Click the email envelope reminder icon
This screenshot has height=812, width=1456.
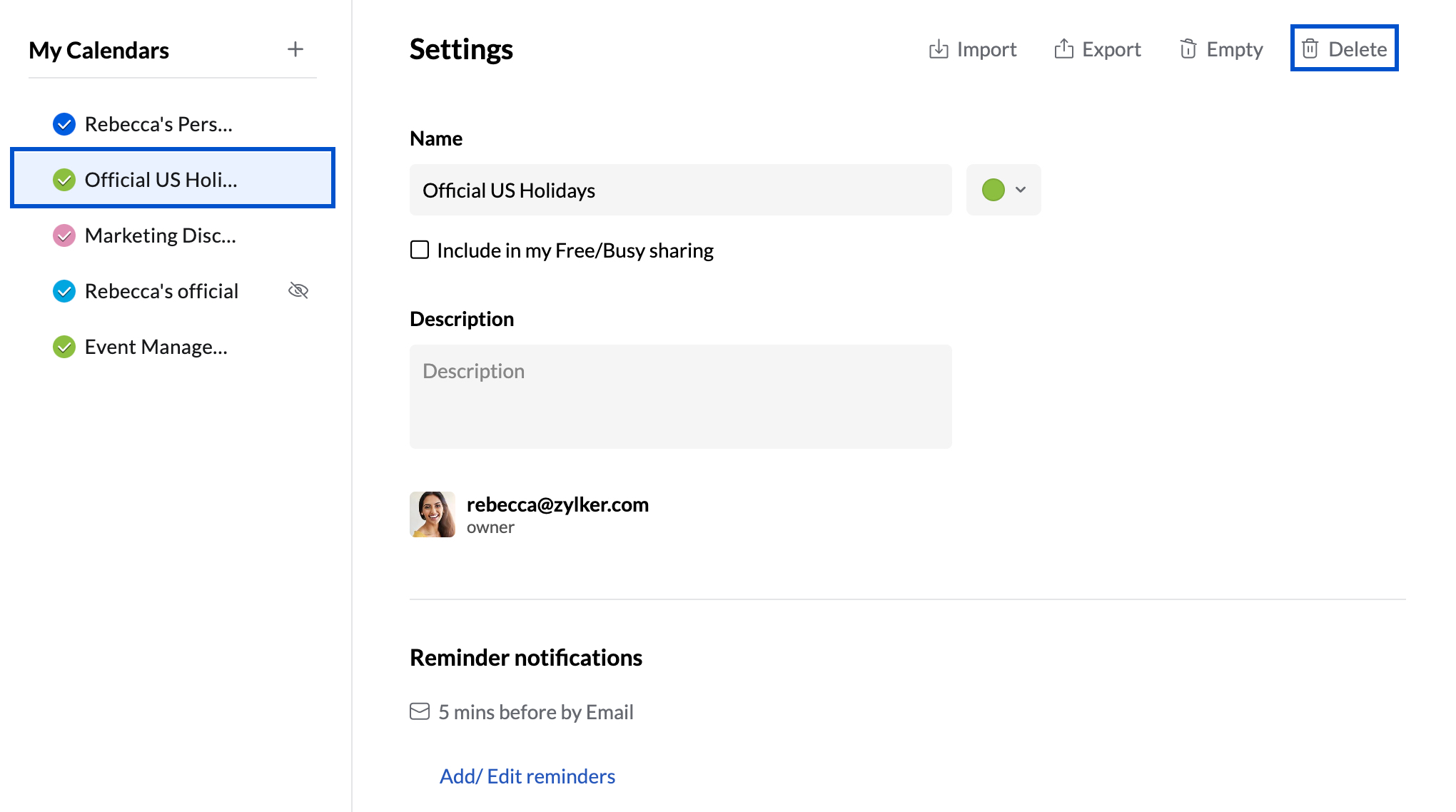420,711
